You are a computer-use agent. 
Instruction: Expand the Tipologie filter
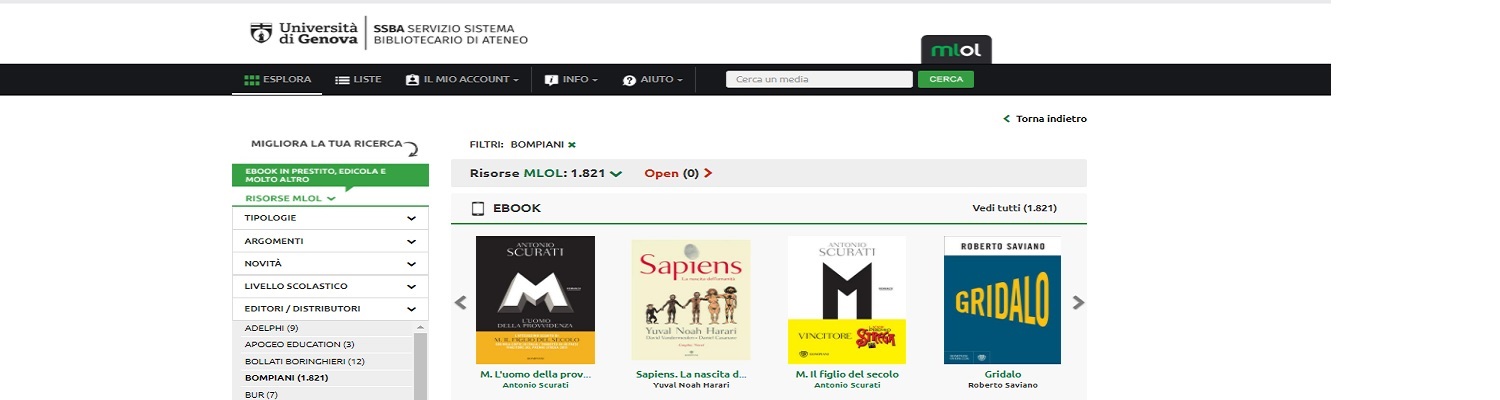tap(330, 218)
